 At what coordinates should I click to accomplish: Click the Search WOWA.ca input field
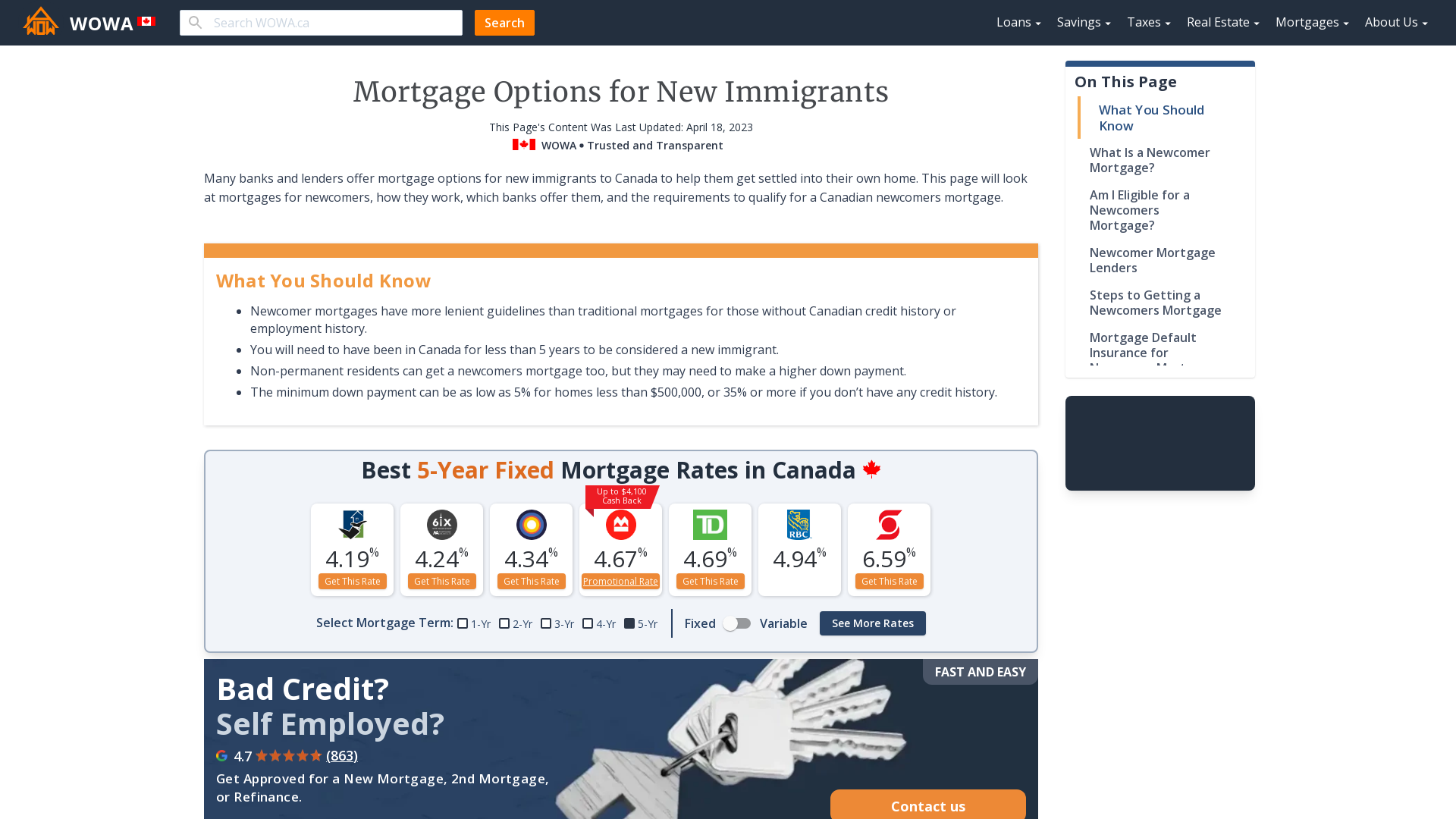click(x=320, y=22)
